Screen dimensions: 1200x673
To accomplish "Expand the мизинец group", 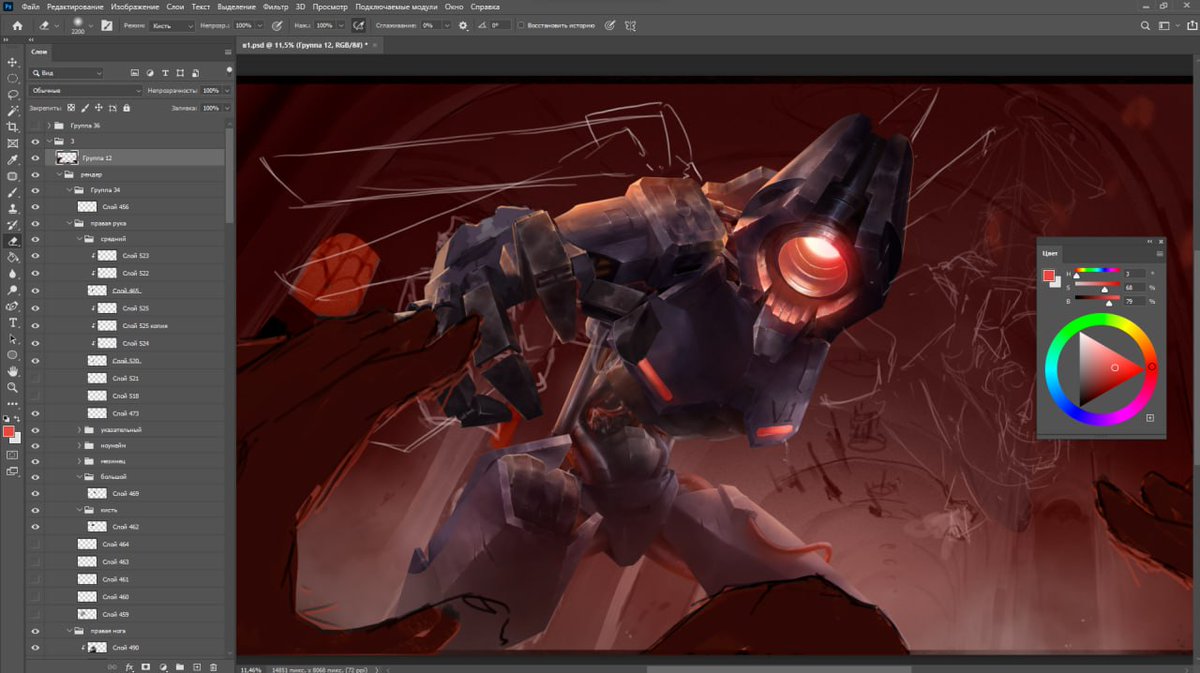I will 78,461.
